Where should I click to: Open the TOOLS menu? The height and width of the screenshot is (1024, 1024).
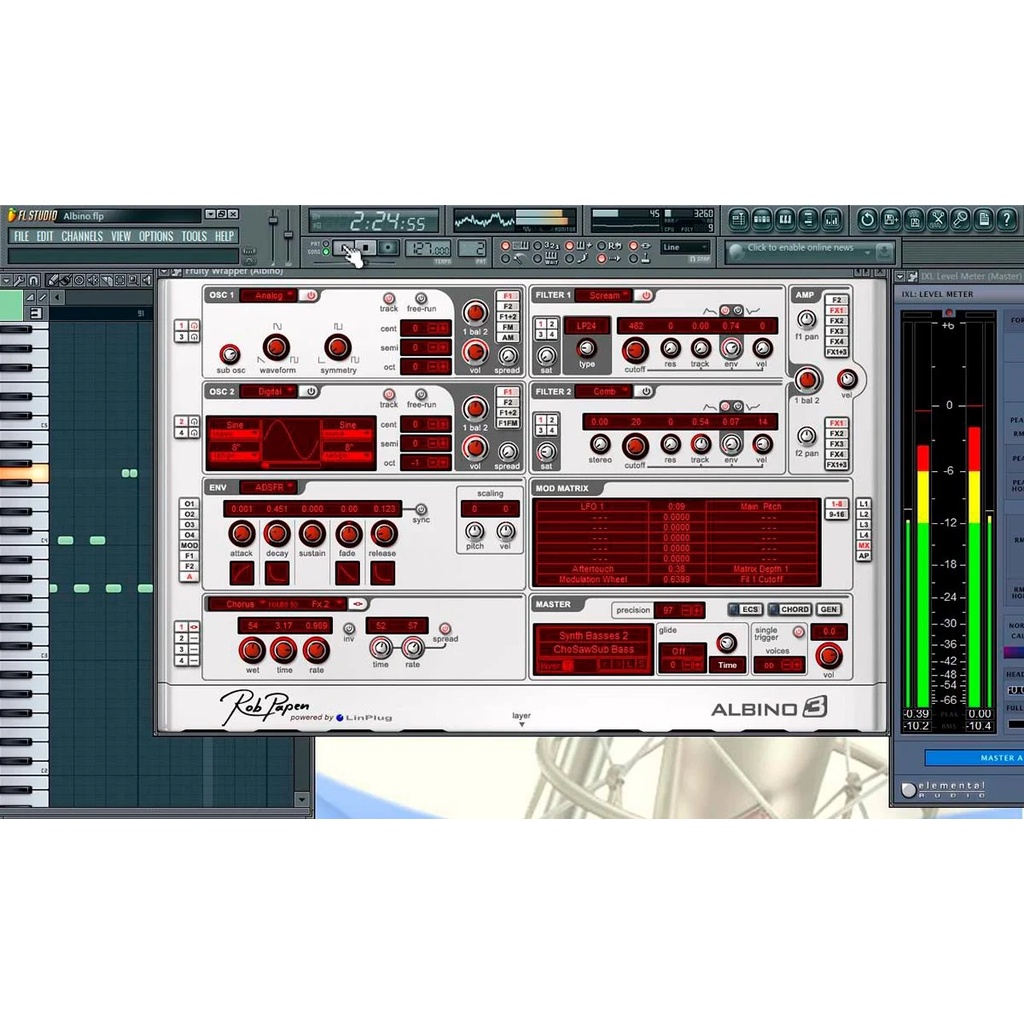tap(194, 236)
